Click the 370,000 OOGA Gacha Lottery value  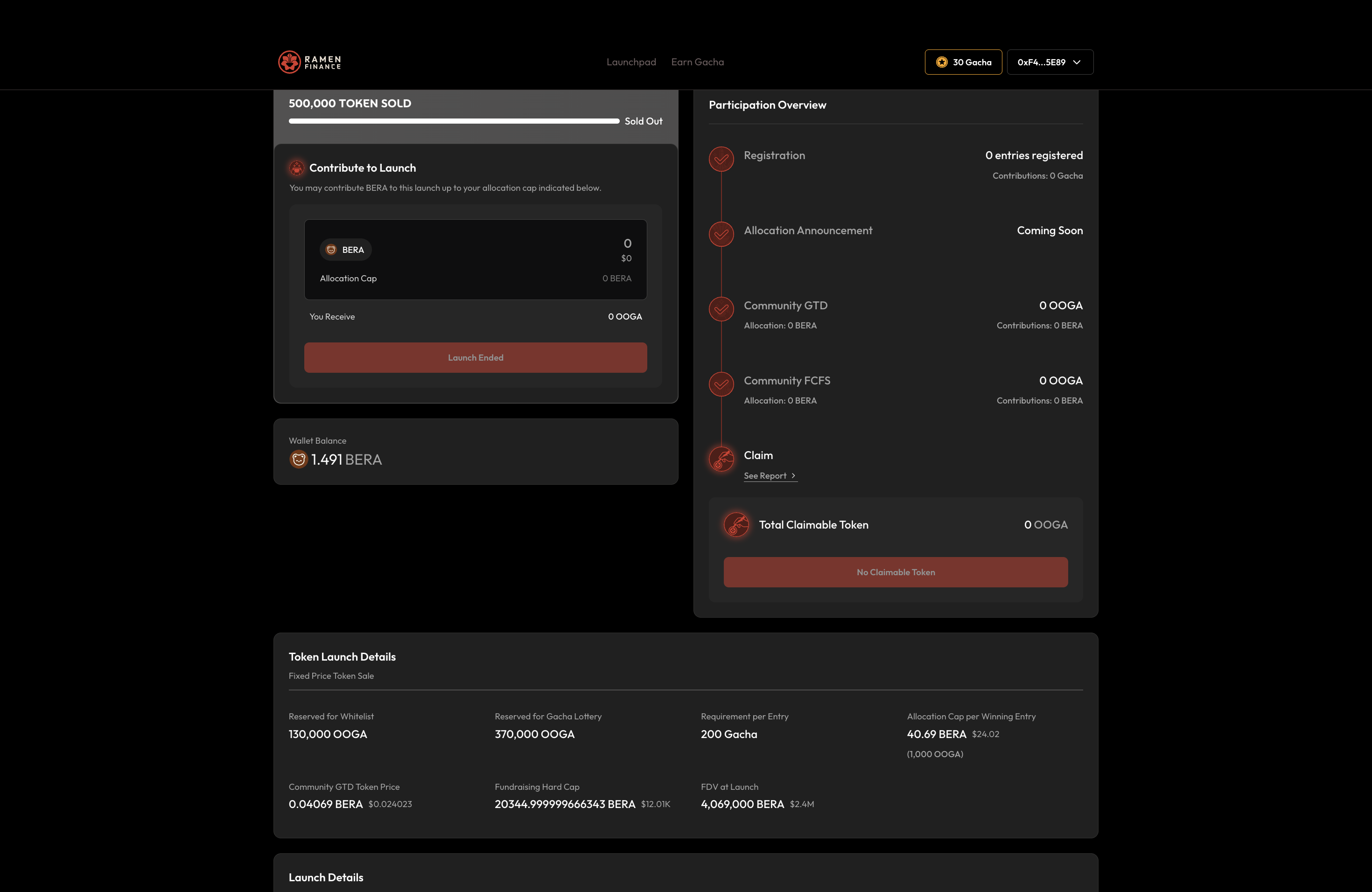[x=534, y=734]
